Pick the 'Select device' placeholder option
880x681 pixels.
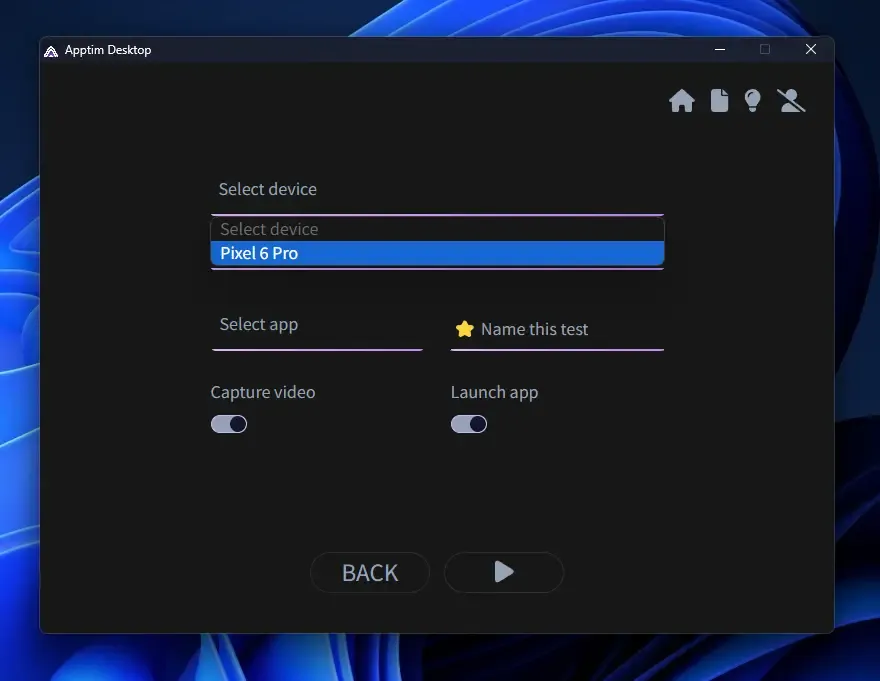(437, 229)
